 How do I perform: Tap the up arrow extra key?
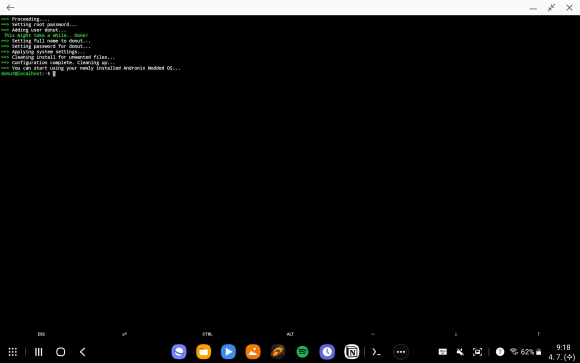click(539, 334)
